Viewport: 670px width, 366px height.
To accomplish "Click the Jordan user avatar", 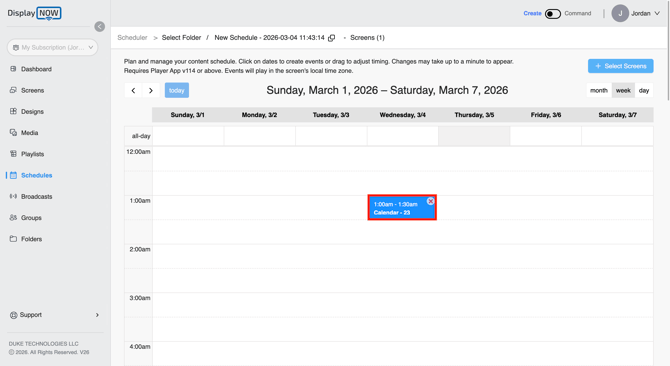I will pyautogui.click(x=620, y=13).
